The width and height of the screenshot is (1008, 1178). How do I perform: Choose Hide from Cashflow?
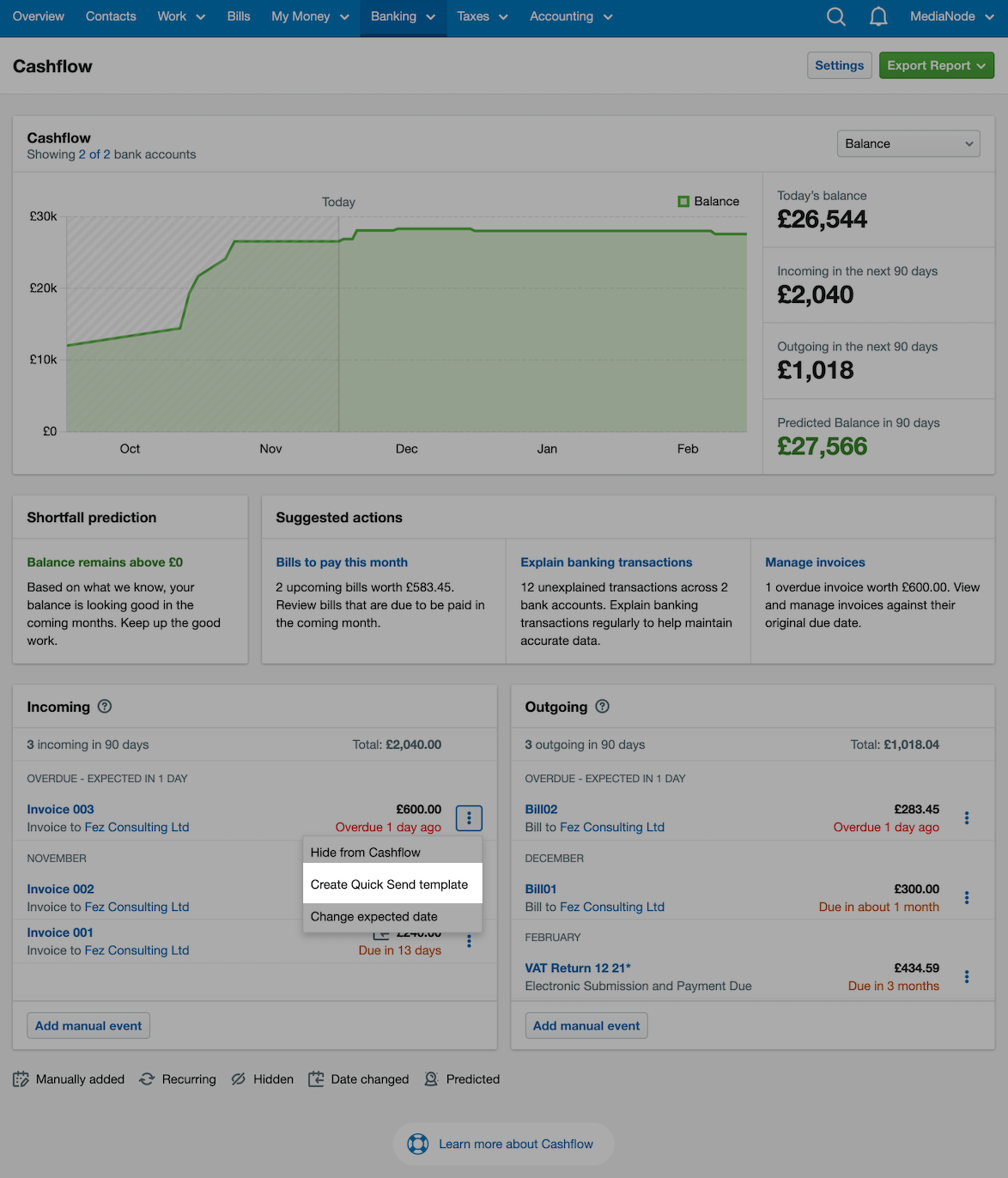pos(392,853)
